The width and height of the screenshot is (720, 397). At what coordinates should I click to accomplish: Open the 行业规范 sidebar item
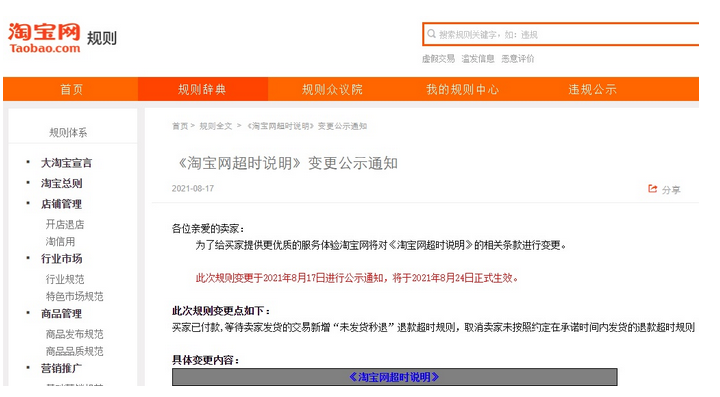(x=65, y=279)
